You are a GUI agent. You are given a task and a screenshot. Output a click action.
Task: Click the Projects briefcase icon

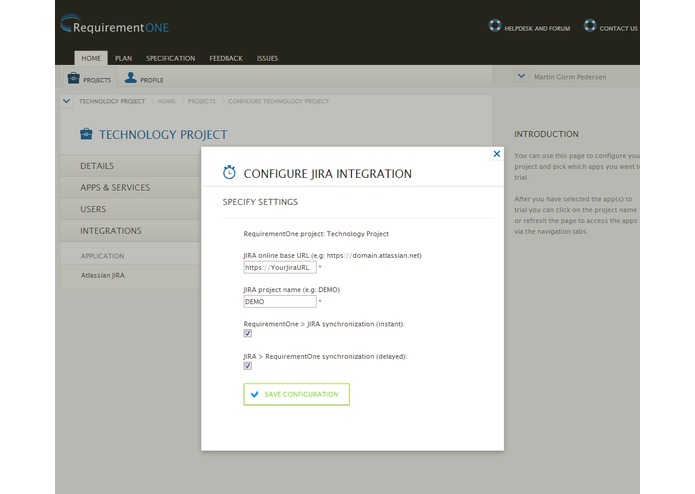click(x=74, y=78)
